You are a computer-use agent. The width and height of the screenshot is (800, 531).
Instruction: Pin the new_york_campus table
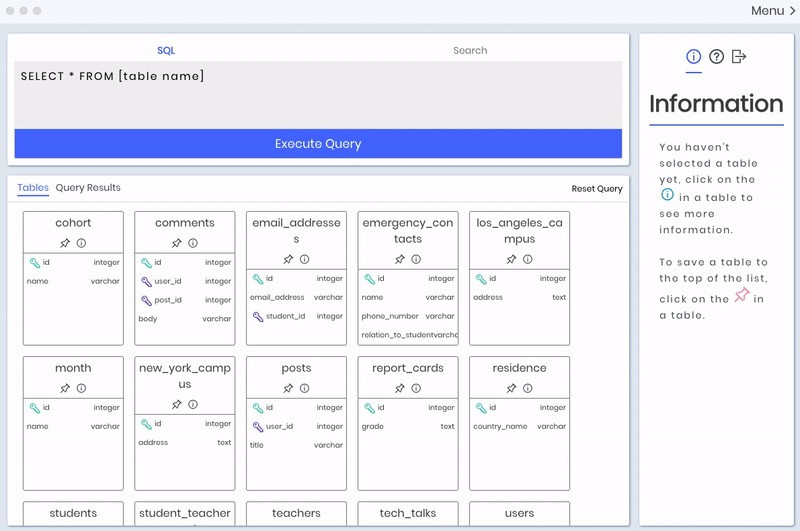[x=177, y=404]
